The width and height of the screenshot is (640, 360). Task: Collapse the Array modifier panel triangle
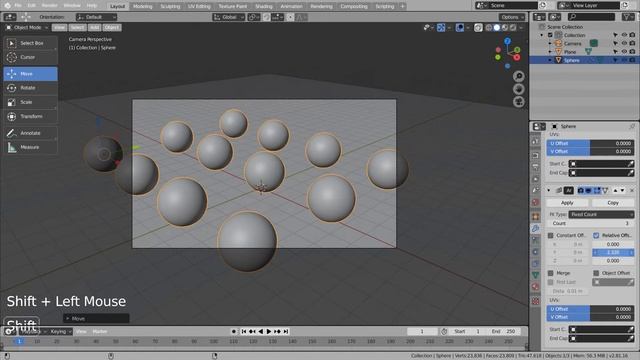coord(549,191)
